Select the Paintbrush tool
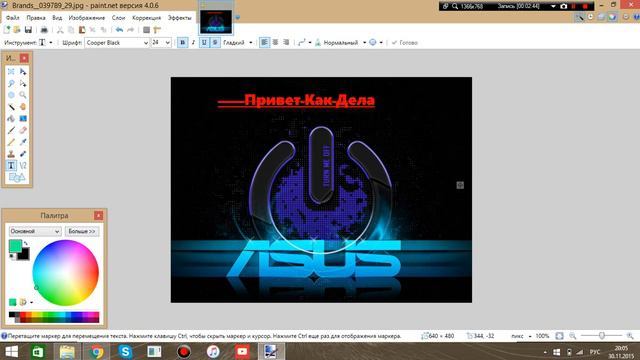 (11, 130)
